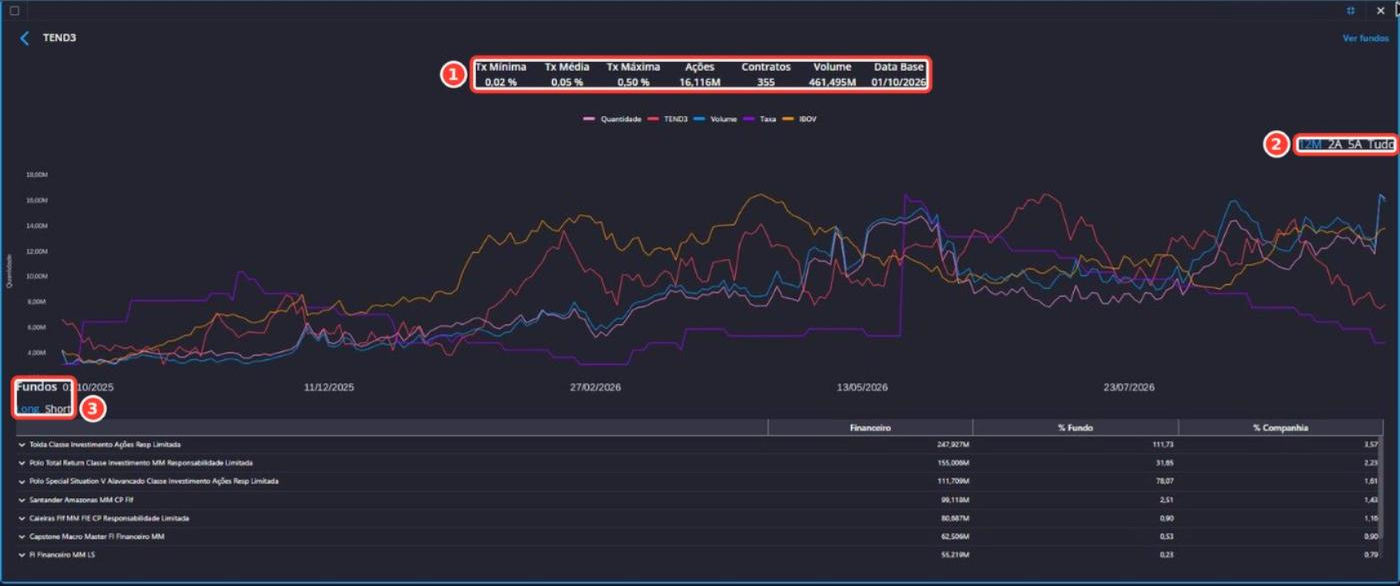1400x586 pixels.
Task: Click the Contratos value 355
Action: tap(765, 82)
